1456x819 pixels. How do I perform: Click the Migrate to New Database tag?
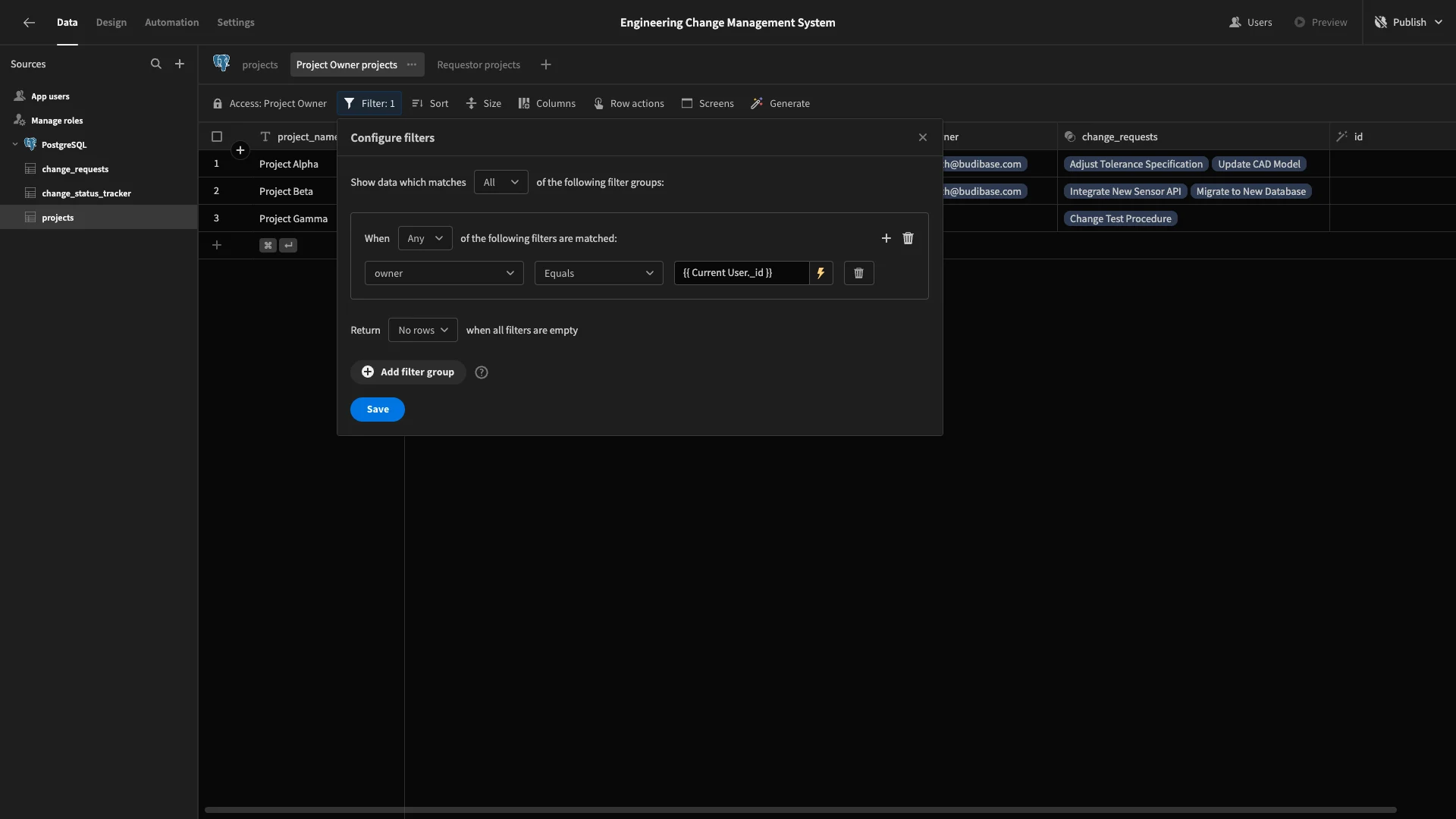[x=1251, y=192]
